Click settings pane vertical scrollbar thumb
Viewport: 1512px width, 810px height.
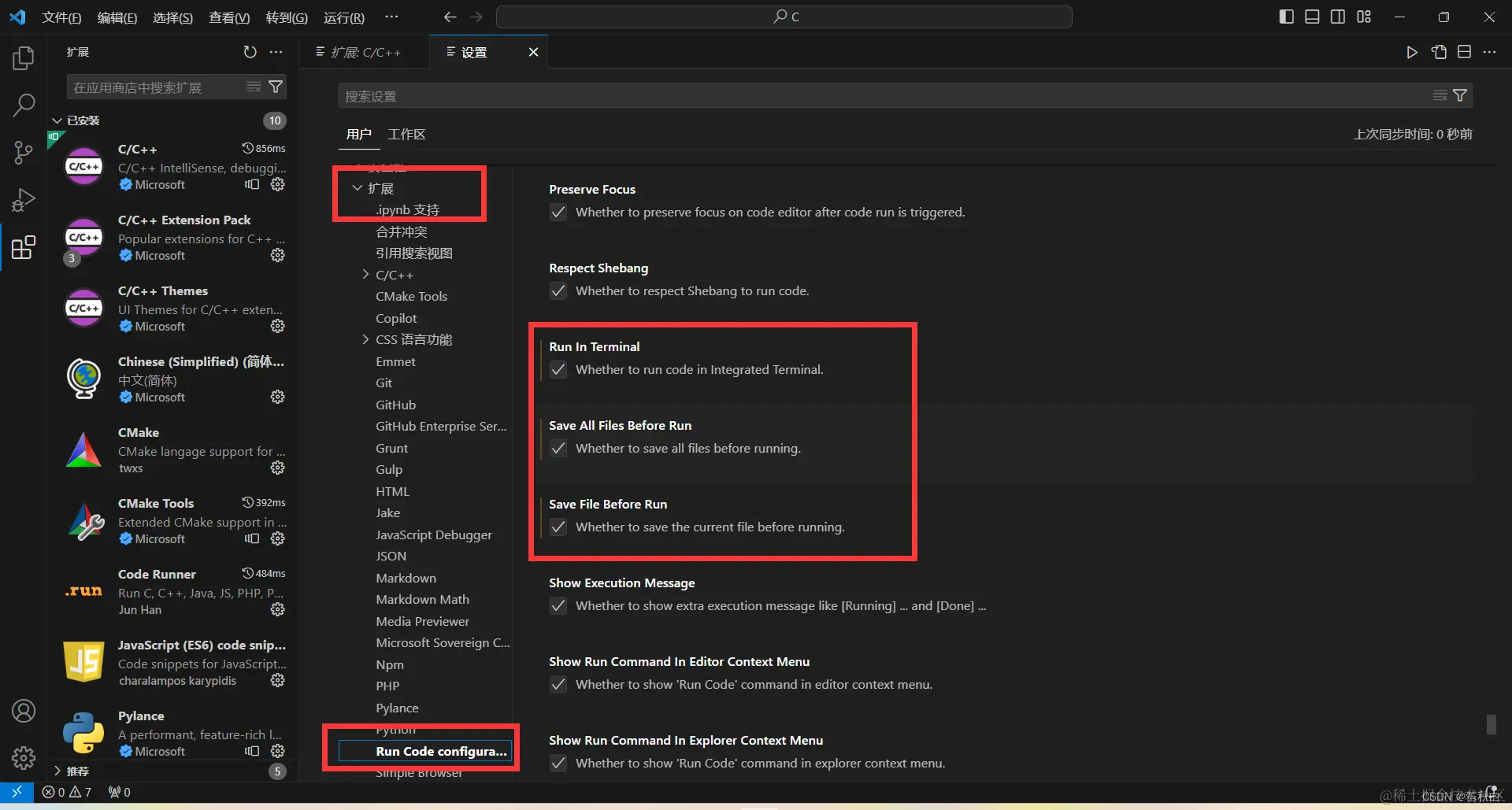pyautogui.click(x=1491, y=724)
